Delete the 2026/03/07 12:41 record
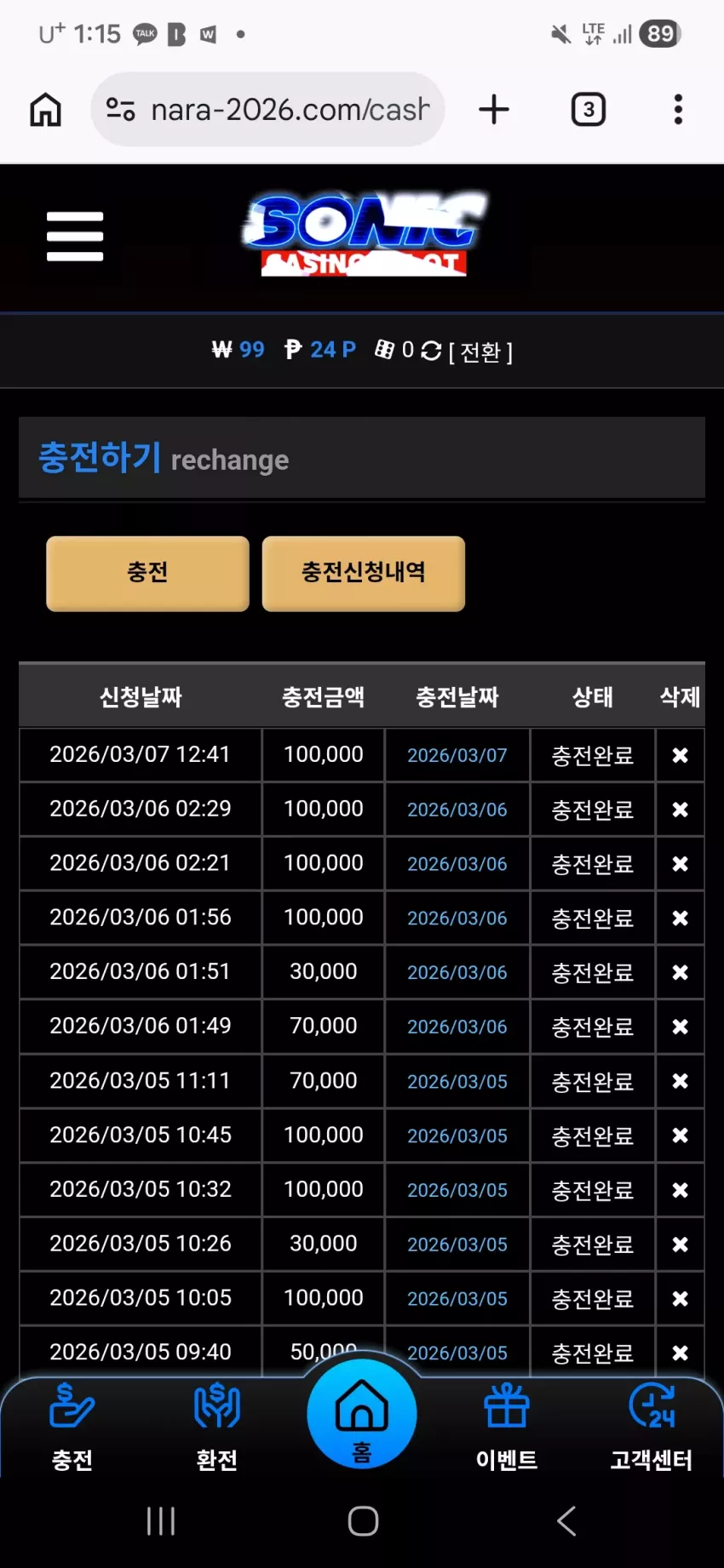This screenshot has height=1568, width=724. click(680, 755)
